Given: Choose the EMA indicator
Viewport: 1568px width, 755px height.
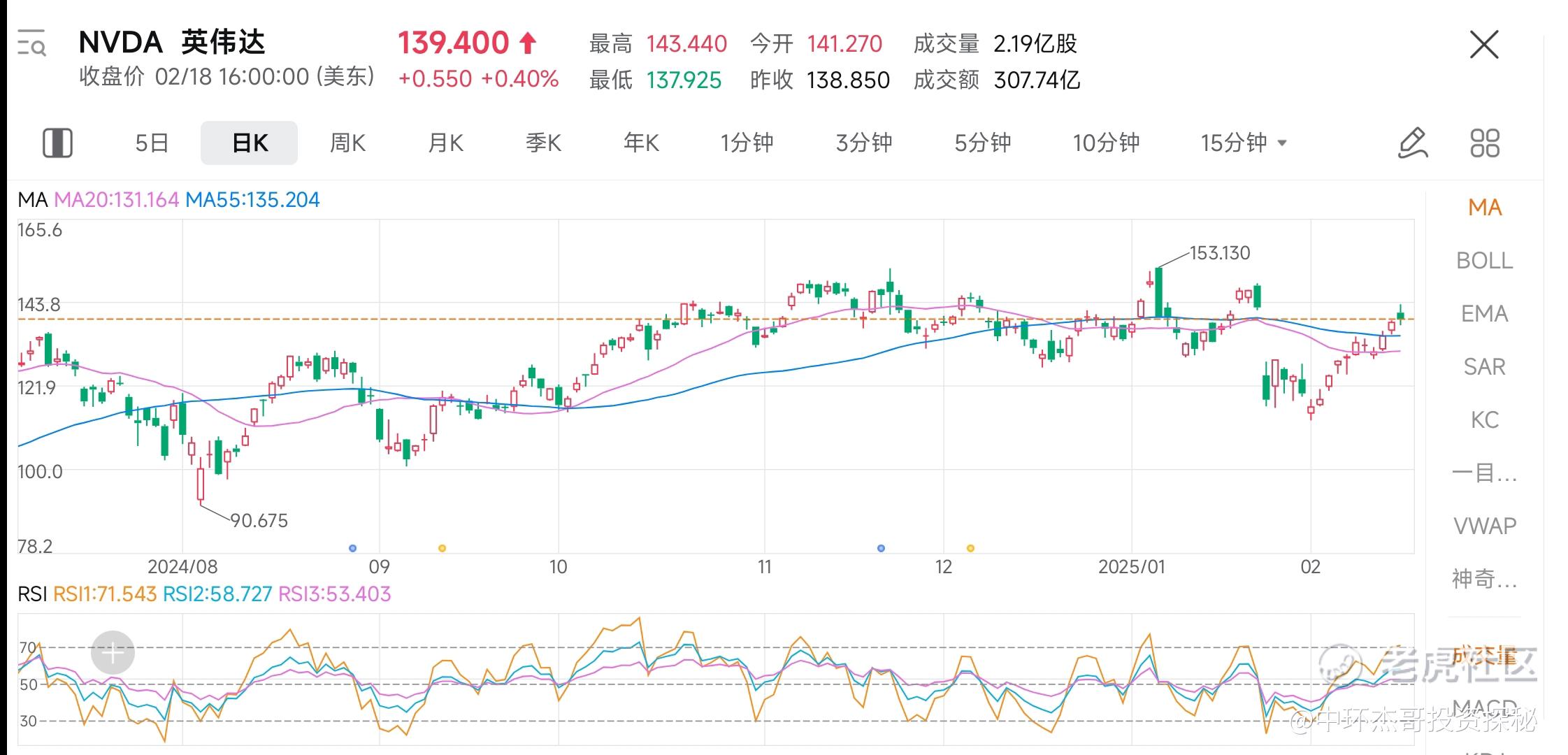Looking at the screenshot, I should point(1485,314).
